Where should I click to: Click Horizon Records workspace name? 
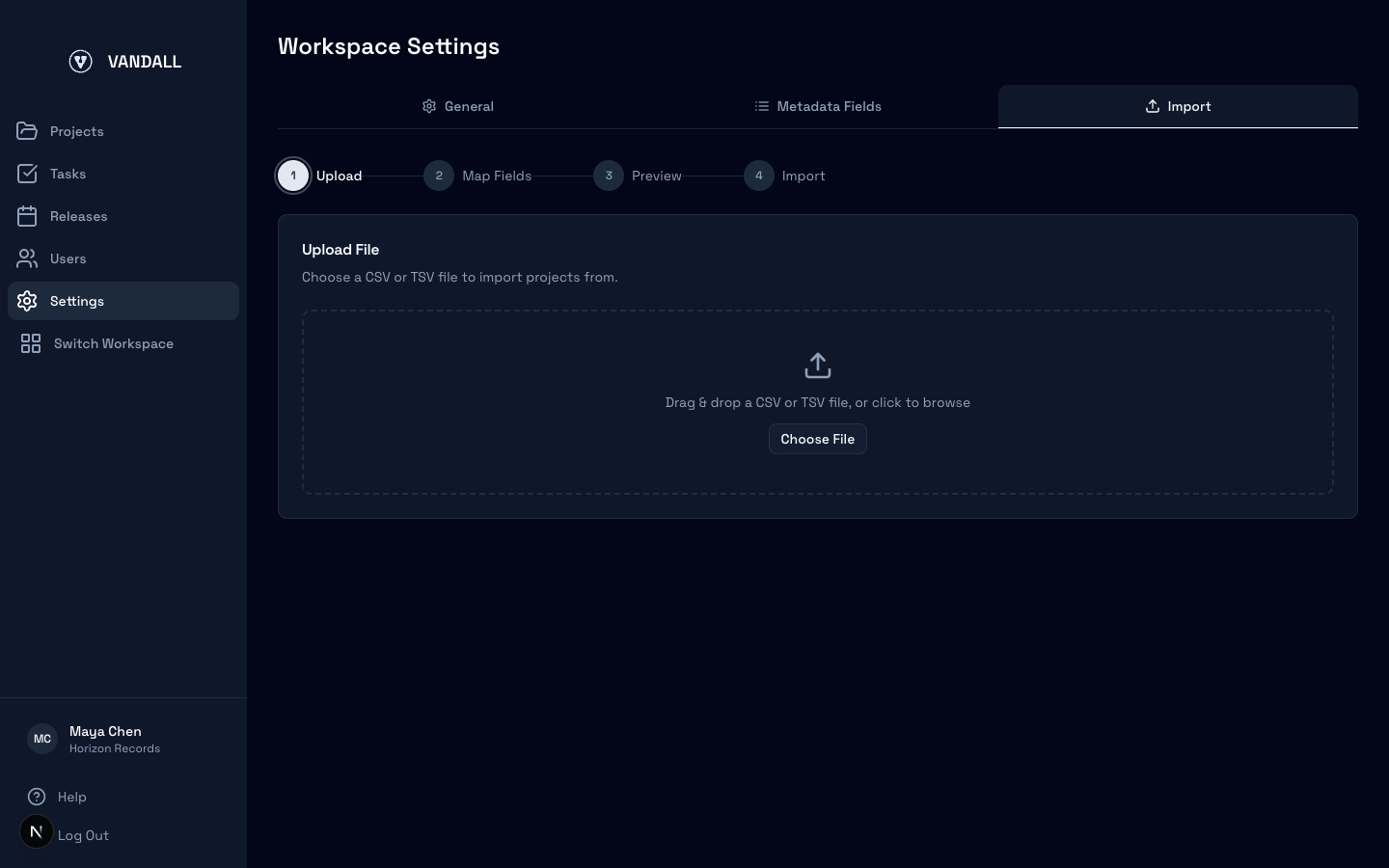tap(115, 748)
